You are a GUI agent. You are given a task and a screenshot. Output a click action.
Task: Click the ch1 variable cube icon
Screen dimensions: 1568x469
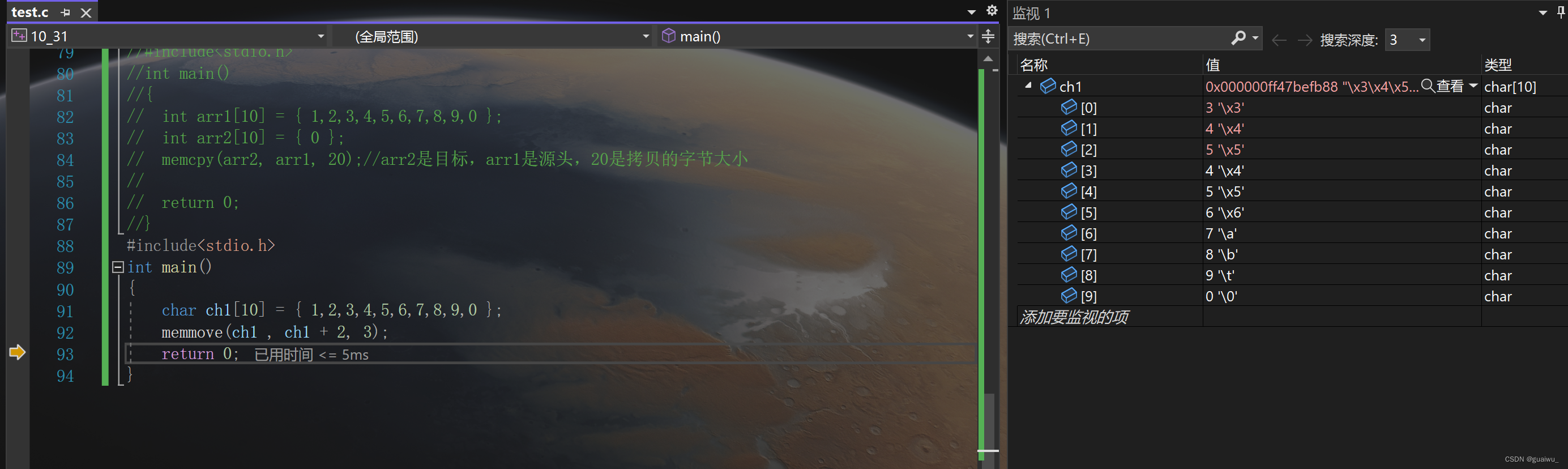coord(1048,86)
